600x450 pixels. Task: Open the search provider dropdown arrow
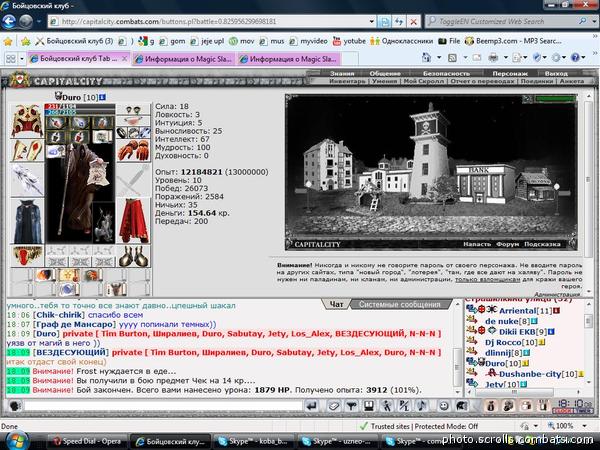[x=594, y=21]
